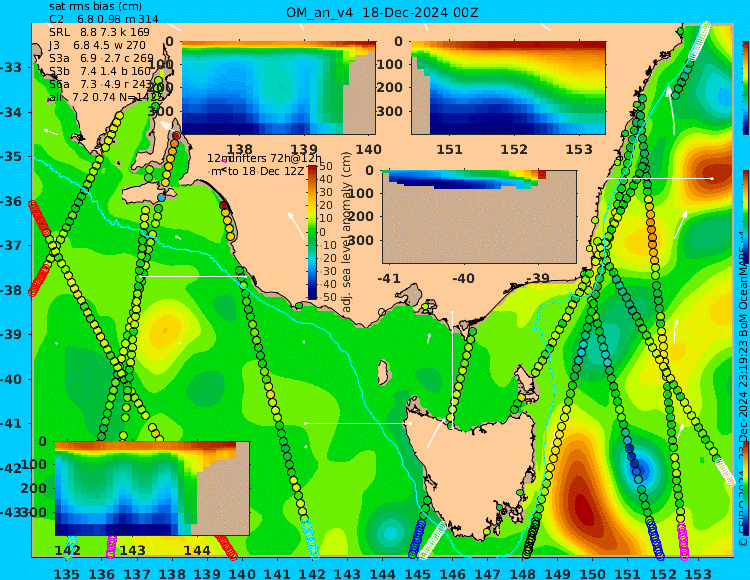
Task: Click the 'adj. sea level anomaly (cm)' label
Action: [x=347, y=232]
